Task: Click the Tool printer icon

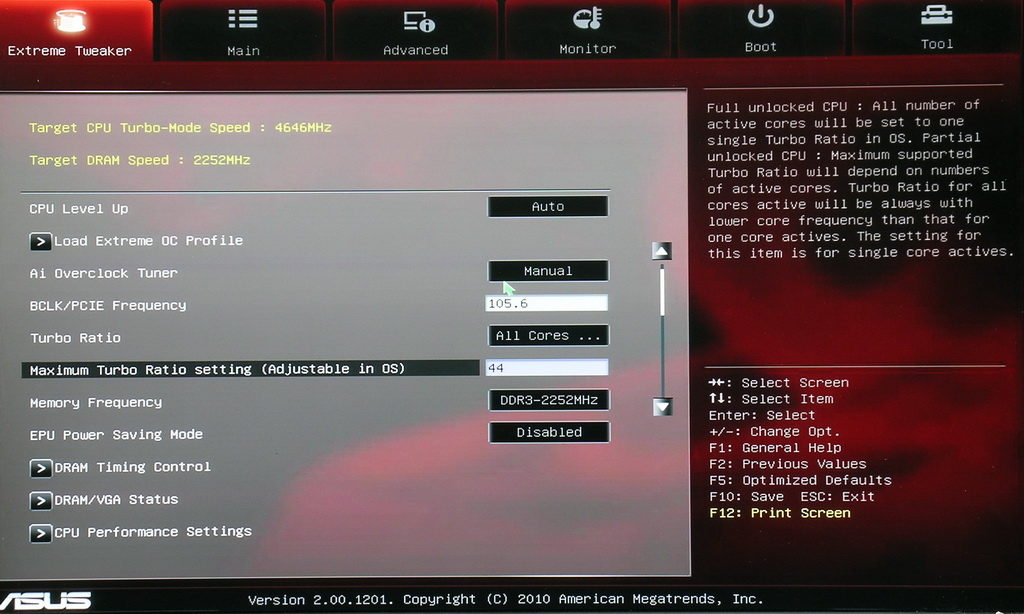Action: click(x=936, y=16)
